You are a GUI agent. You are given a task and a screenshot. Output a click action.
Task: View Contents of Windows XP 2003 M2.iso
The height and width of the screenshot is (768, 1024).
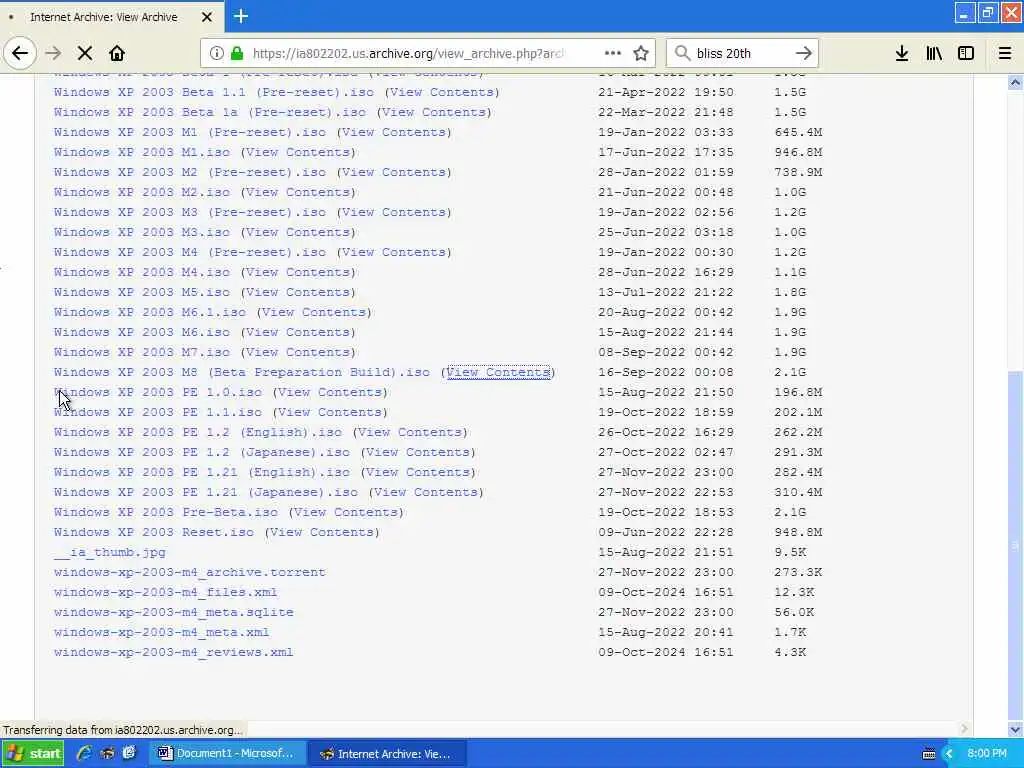pyautogui.click(x=298, y=192)
